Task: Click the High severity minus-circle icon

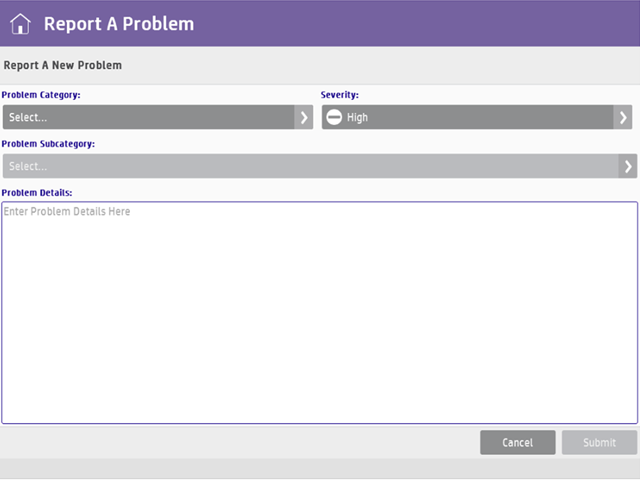Action: click(x=334, y=117)
